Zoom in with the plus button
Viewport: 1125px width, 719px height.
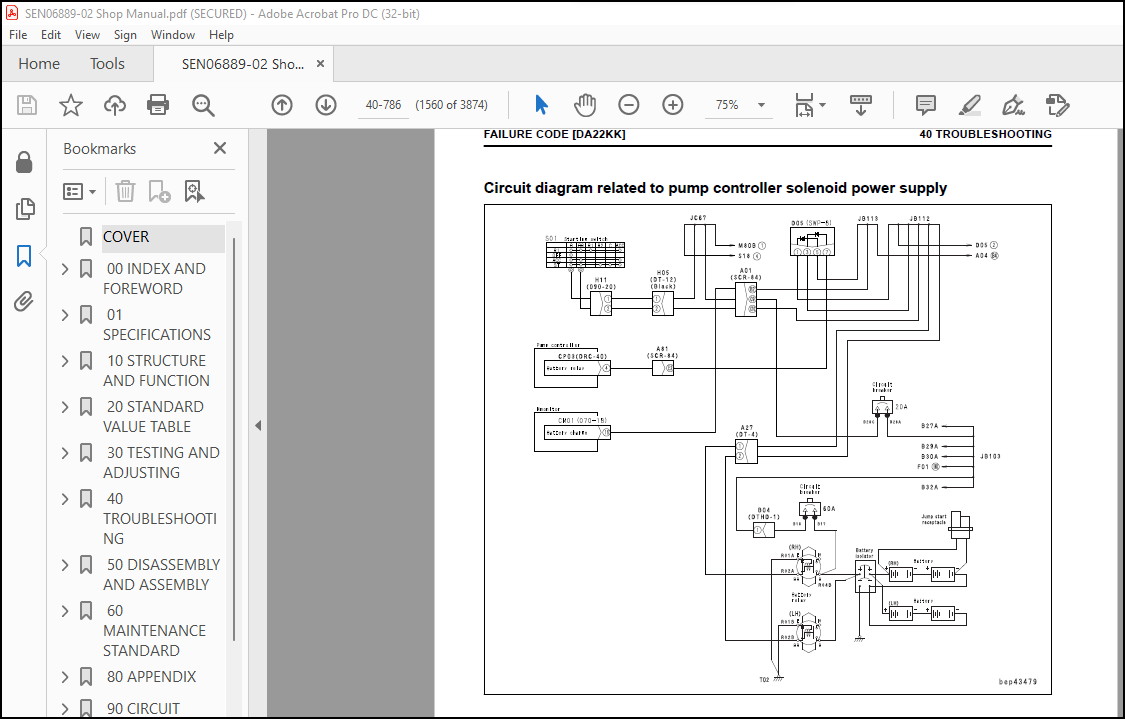point(672,105)
